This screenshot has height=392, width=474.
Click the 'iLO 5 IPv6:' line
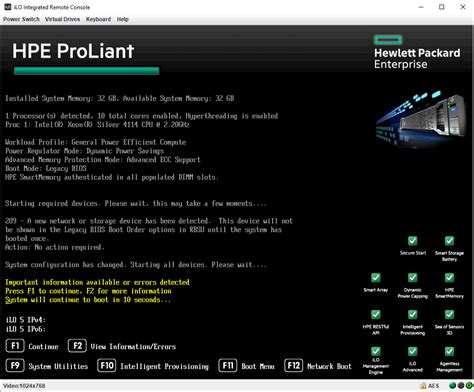coord(26,329)
